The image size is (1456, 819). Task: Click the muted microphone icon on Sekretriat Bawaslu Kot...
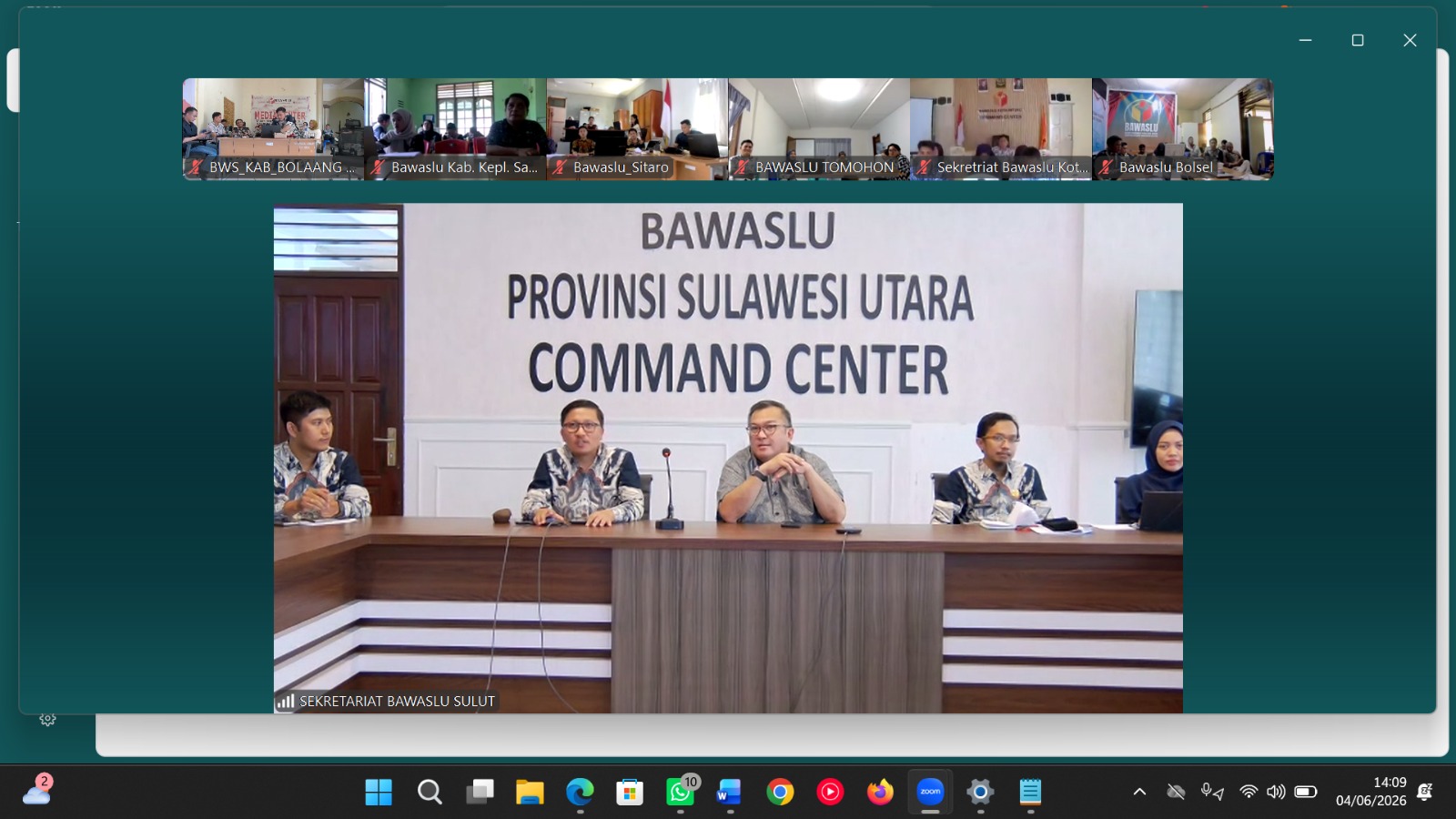click(x=924, y=167)
